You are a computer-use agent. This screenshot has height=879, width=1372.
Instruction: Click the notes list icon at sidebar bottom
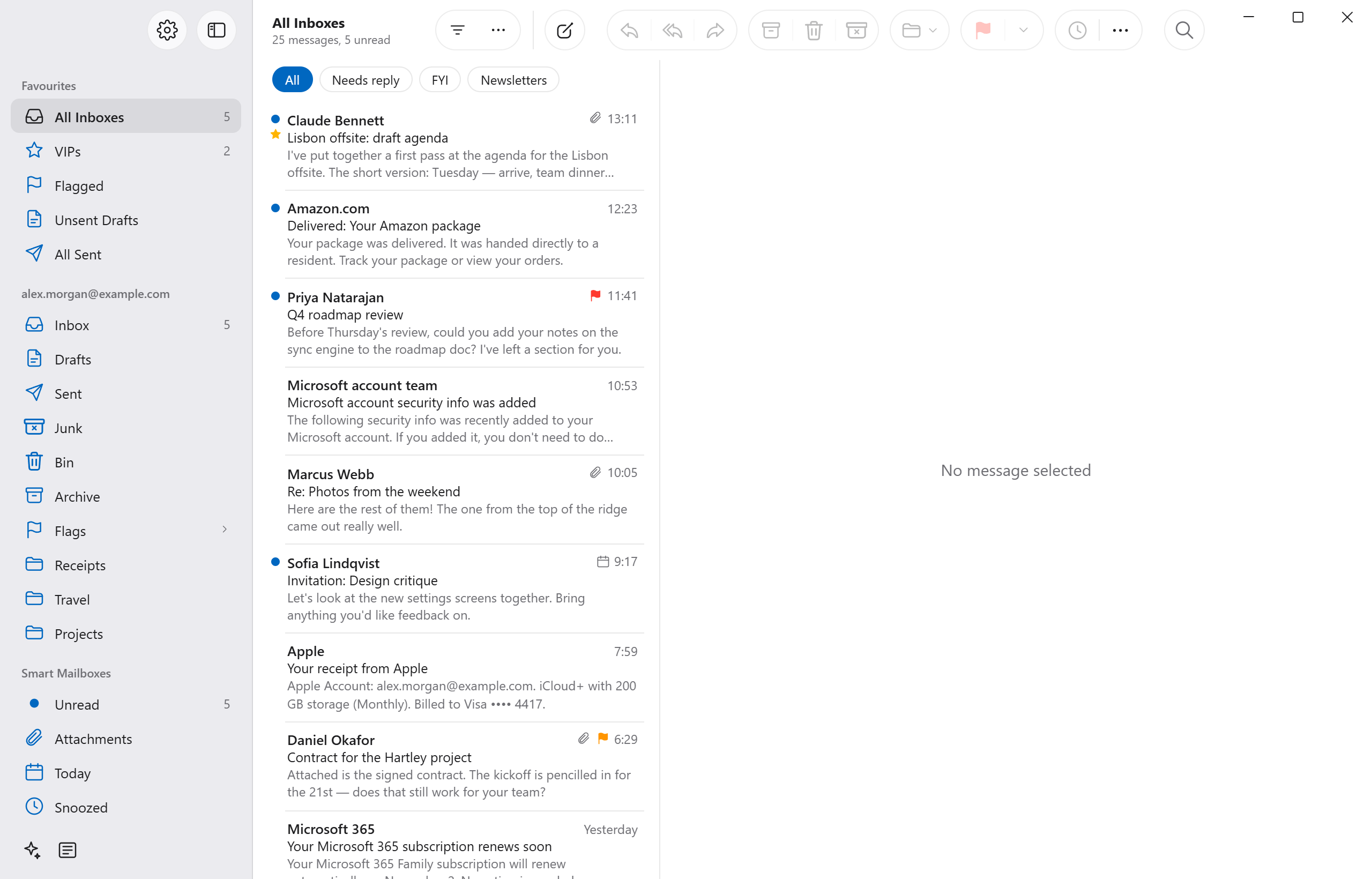pyautogui.click(x=68, y=850)
